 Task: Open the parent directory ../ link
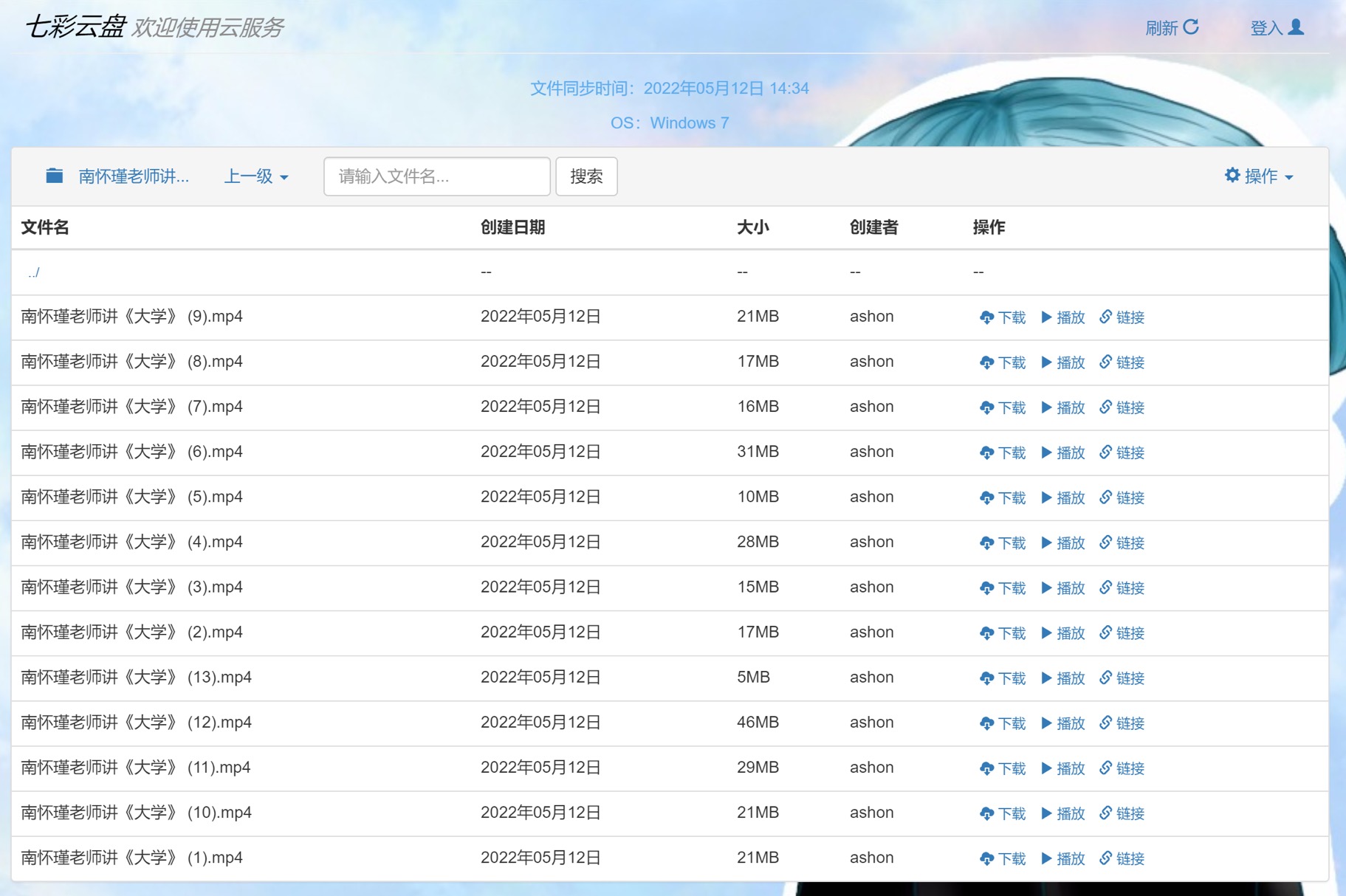point(33,272)
